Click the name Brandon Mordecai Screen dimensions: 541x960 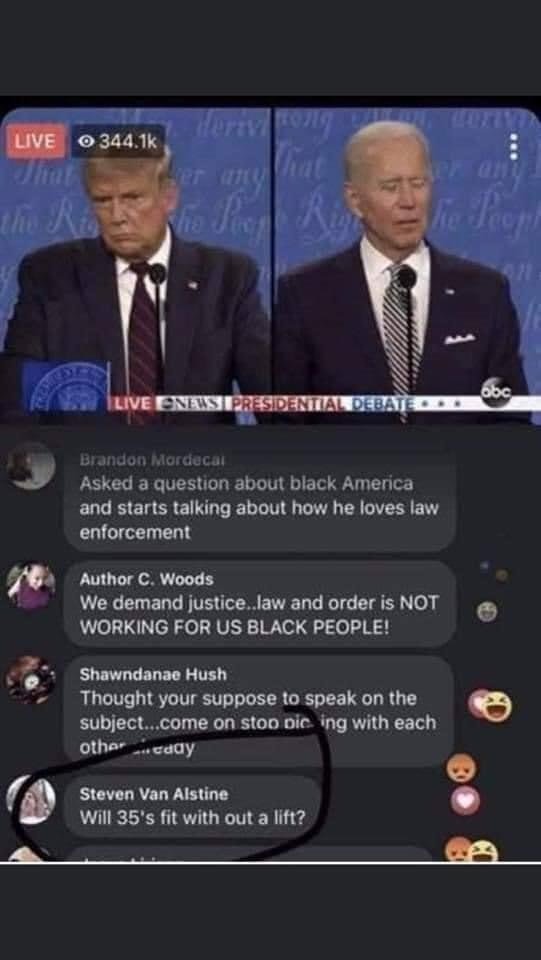(x=143, y=459)
